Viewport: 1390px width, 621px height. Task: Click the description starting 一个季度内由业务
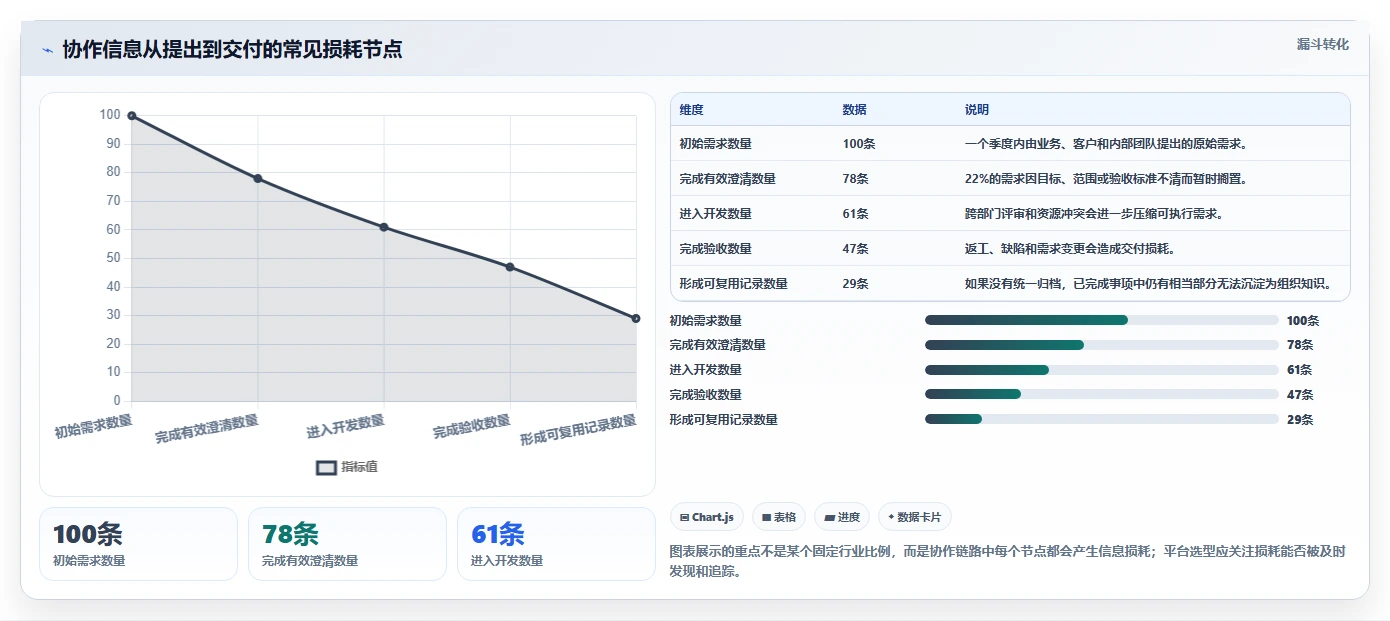(x=1105, y=144)
